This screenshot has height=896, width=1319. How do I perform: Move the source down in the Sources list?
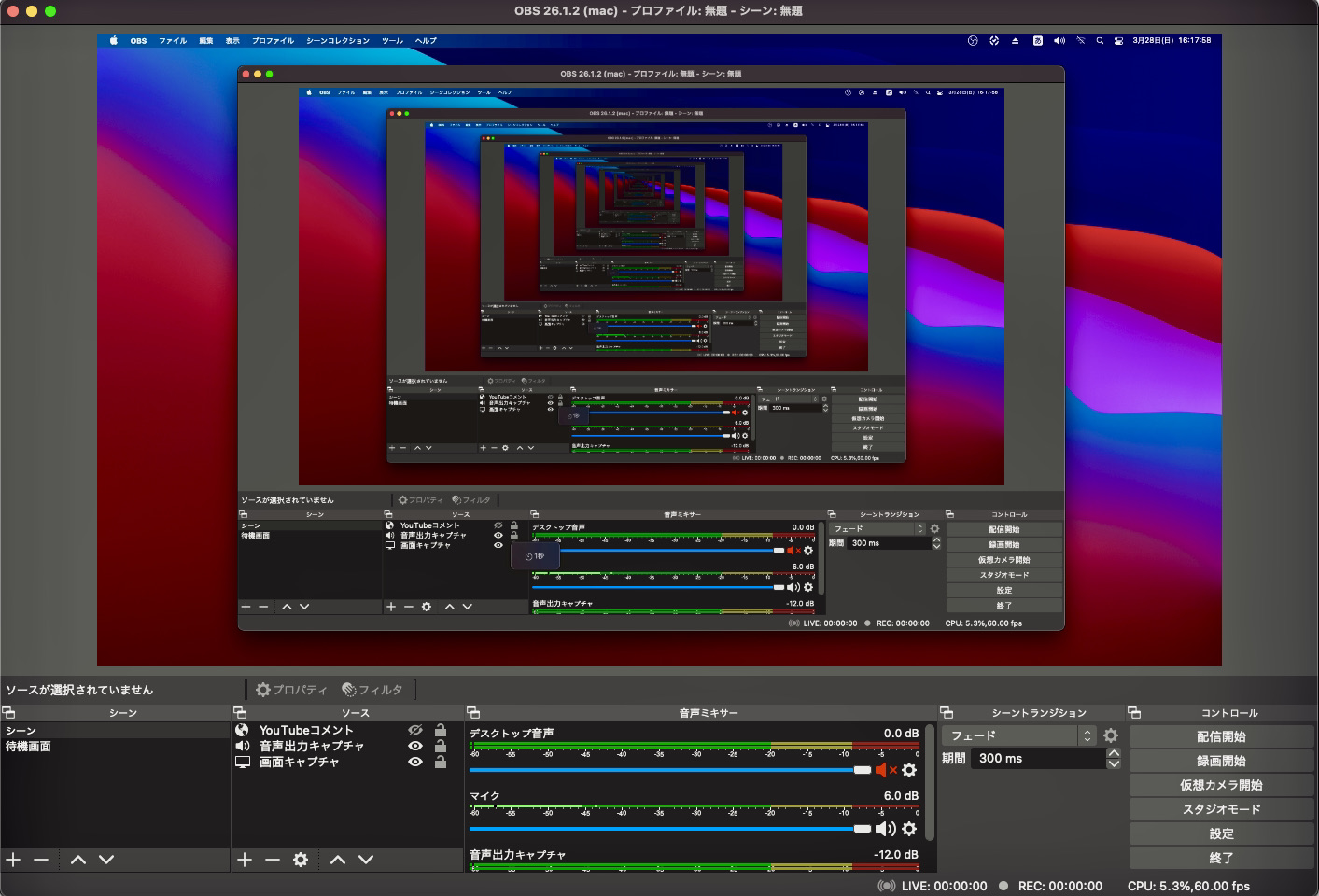tap(366, 860)
